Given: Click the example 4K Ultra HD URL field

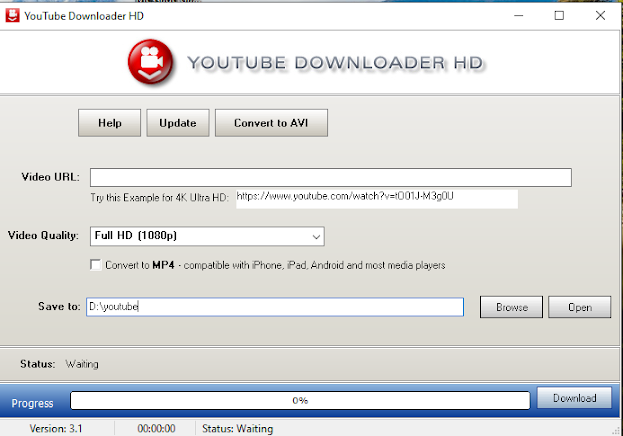Looking at the screenshot, I should point(377,198).
